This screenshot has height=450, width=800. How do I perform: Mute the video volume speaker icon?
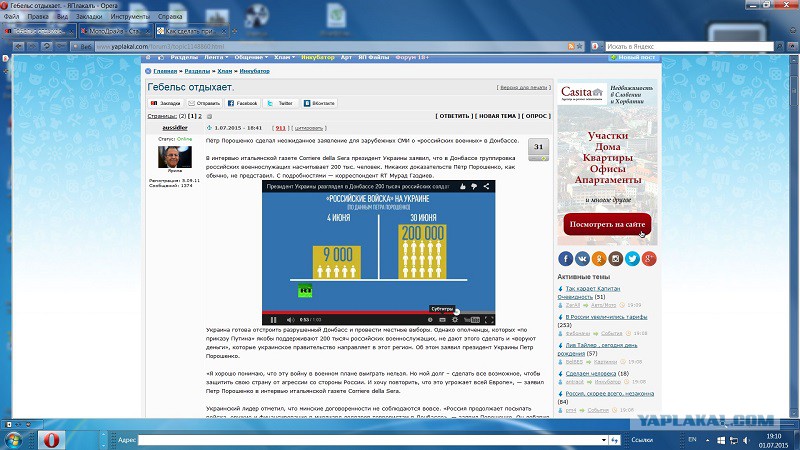[290, 320]
